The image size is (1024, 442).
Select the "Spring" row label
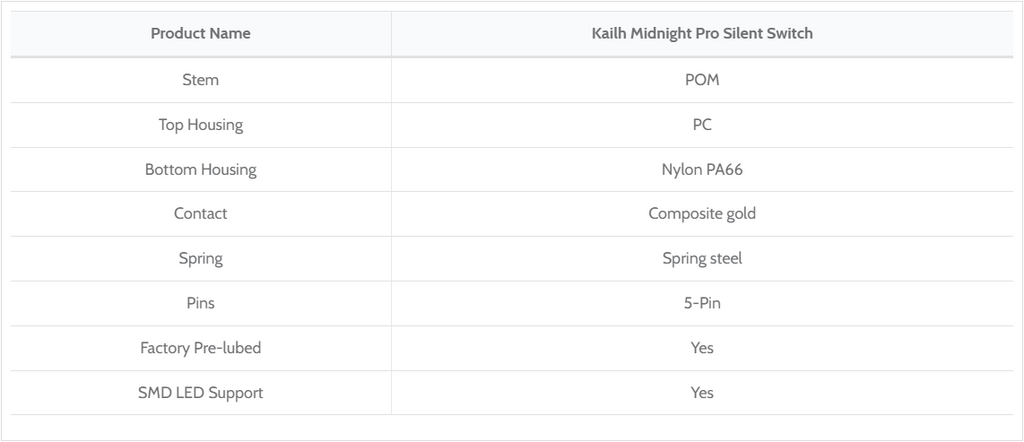click(200, 259)
